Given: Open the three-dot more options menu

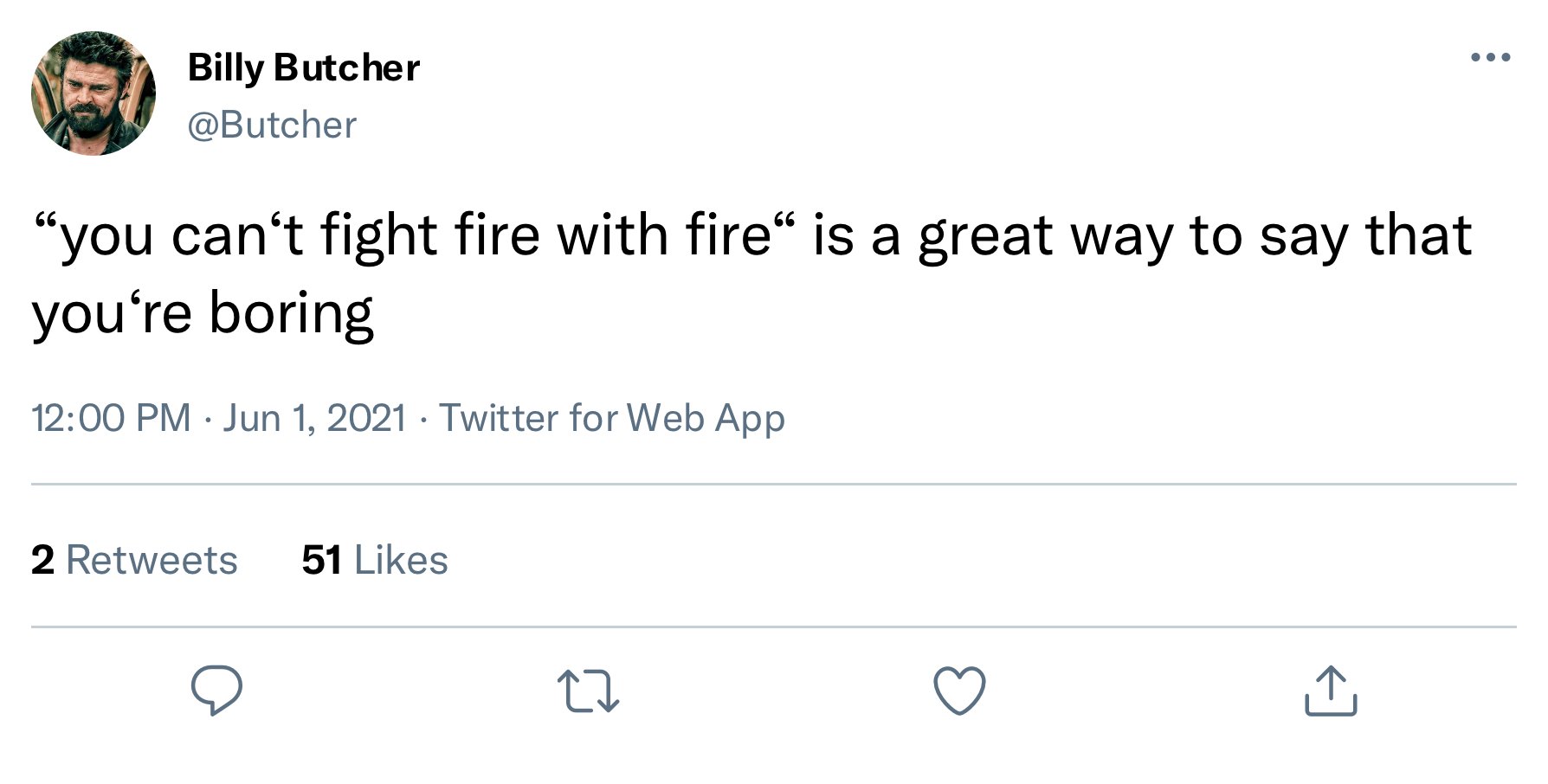Looking at the screenshot, I should [1491, 58].
